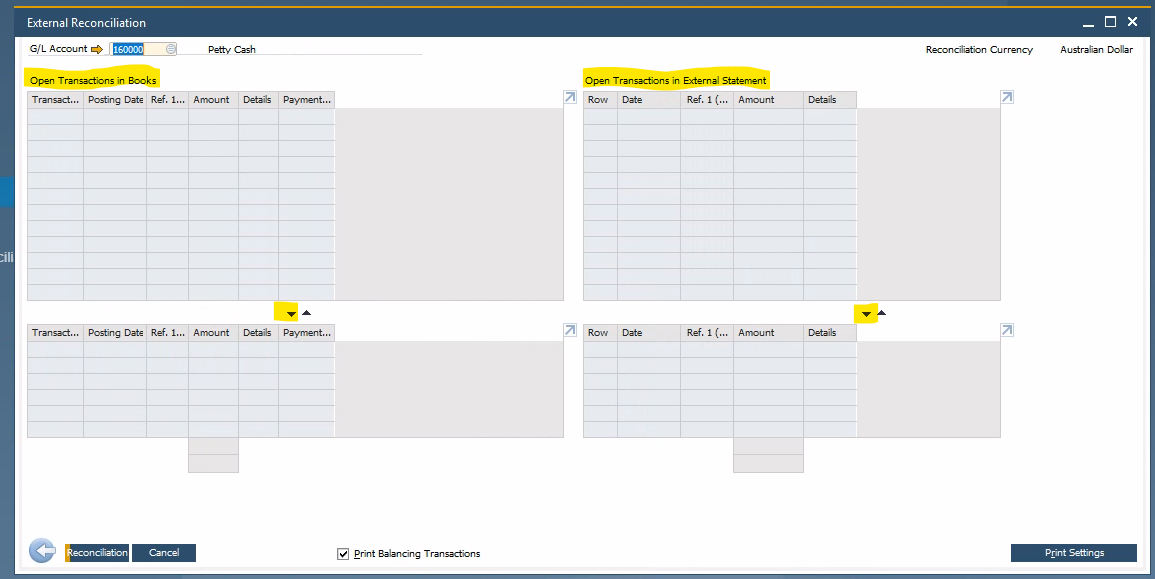Move down books transactions with the down arrow
The height and width of the screenshot is (579, 1155).
coord(291,314)
